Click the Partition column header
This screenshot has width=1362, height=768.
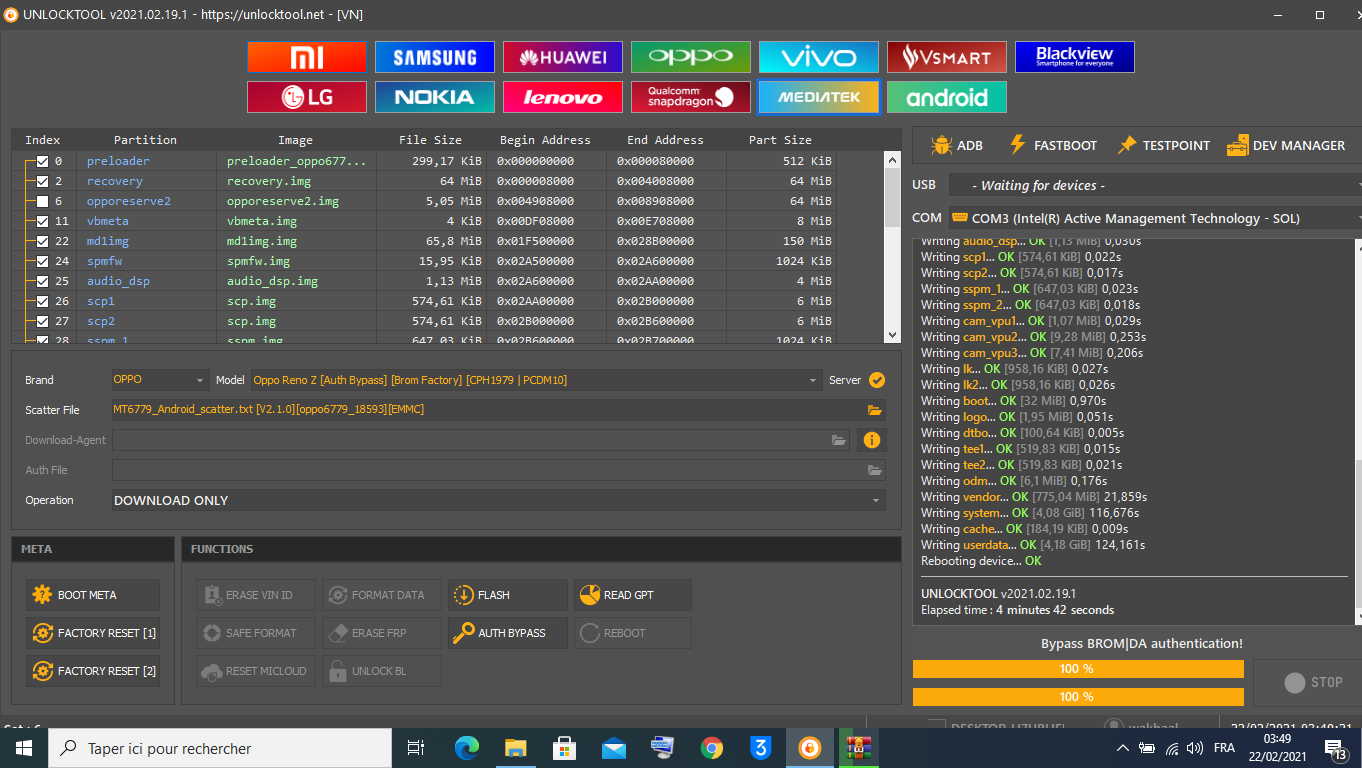[x=145, y=140]
